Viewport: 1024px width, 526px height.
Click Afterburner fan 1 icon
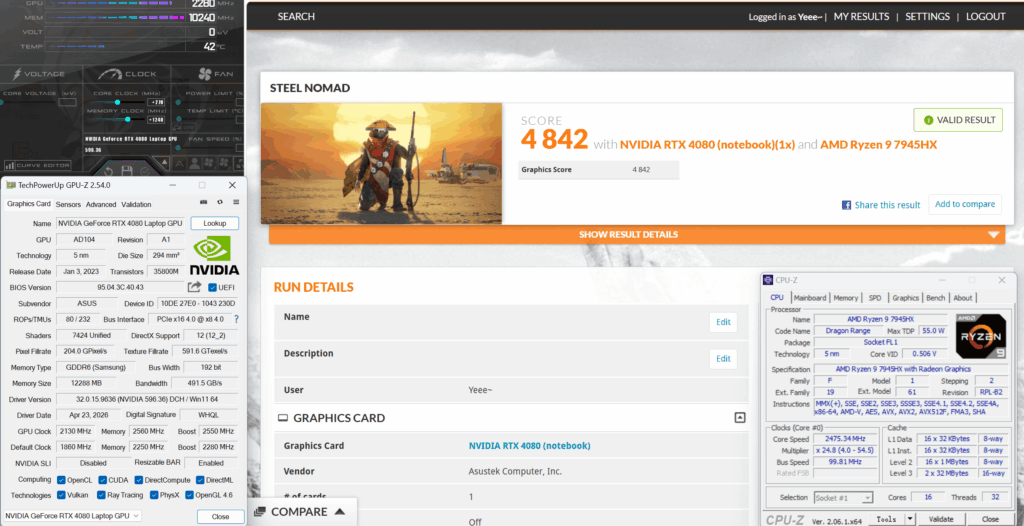(210, 163)
